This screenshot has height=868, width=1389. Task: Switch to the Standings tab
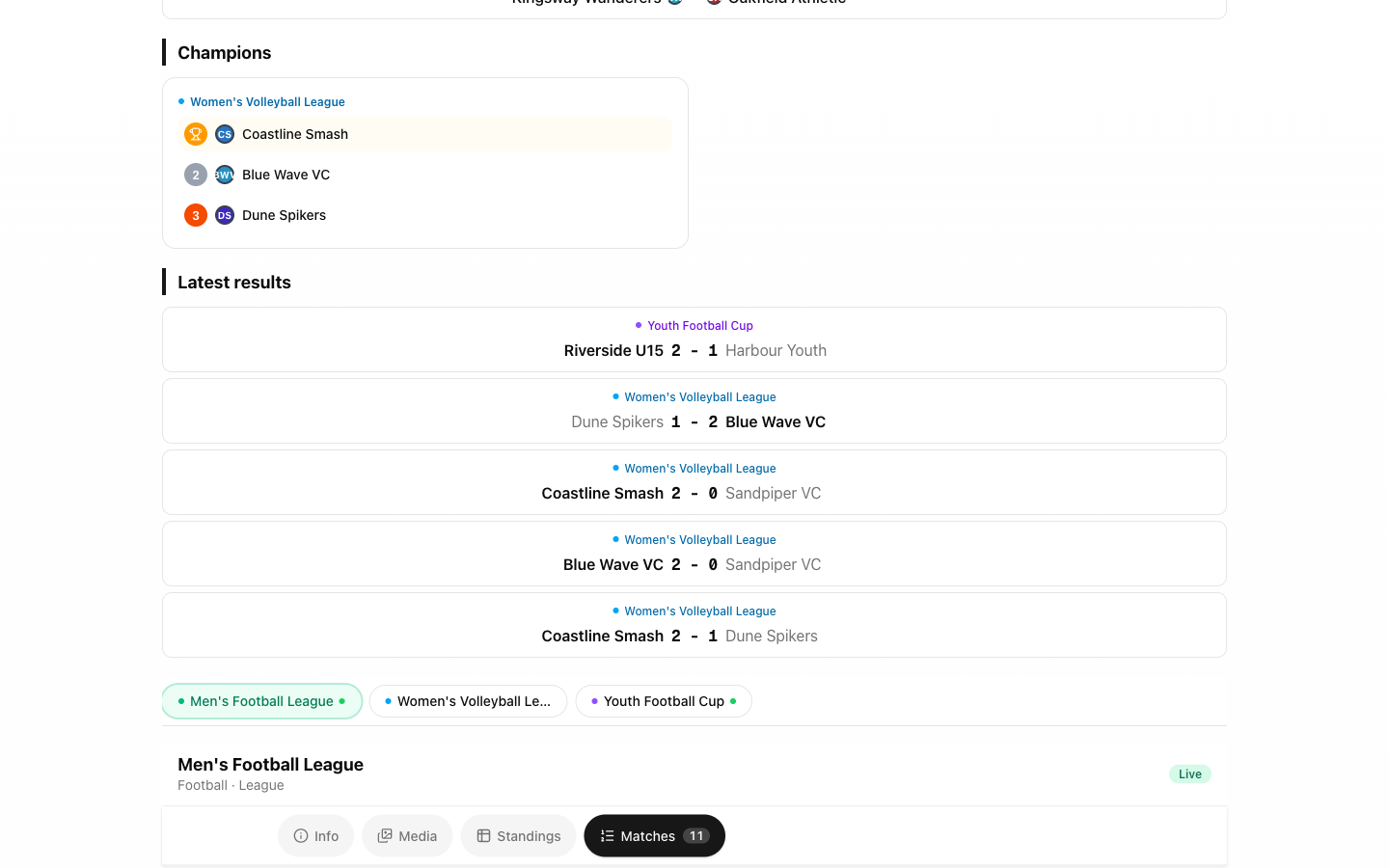518,836
